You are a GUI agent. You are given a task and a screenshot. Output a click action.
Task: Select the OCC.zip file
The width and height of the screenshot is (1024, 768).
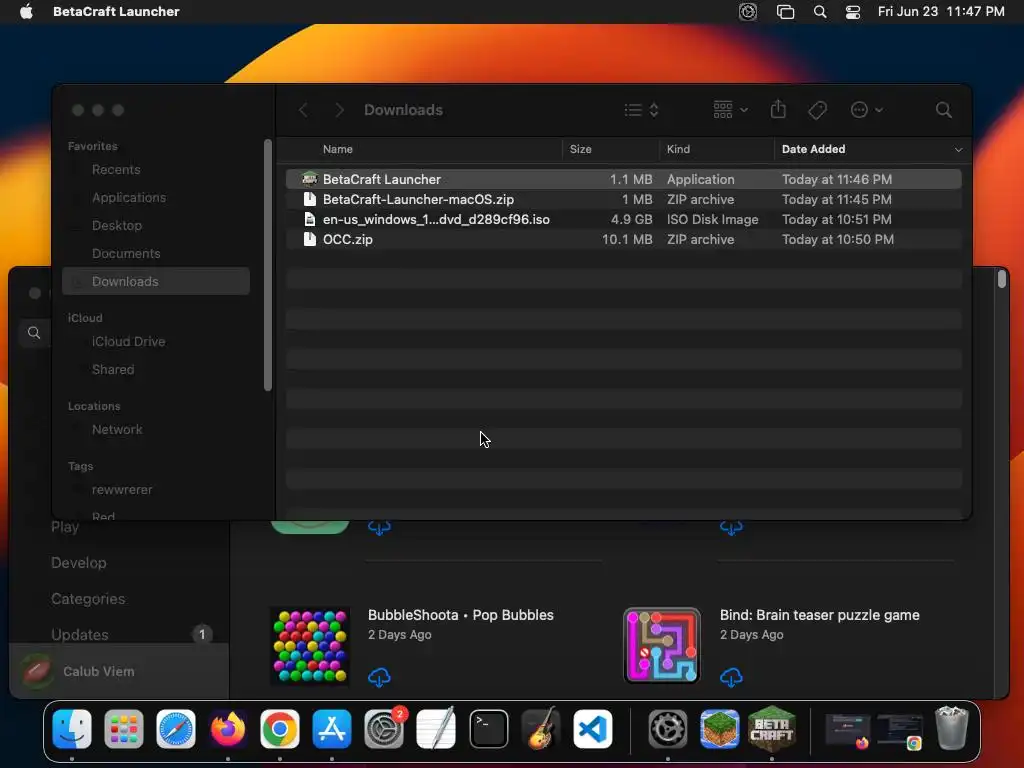click(624, 240)
